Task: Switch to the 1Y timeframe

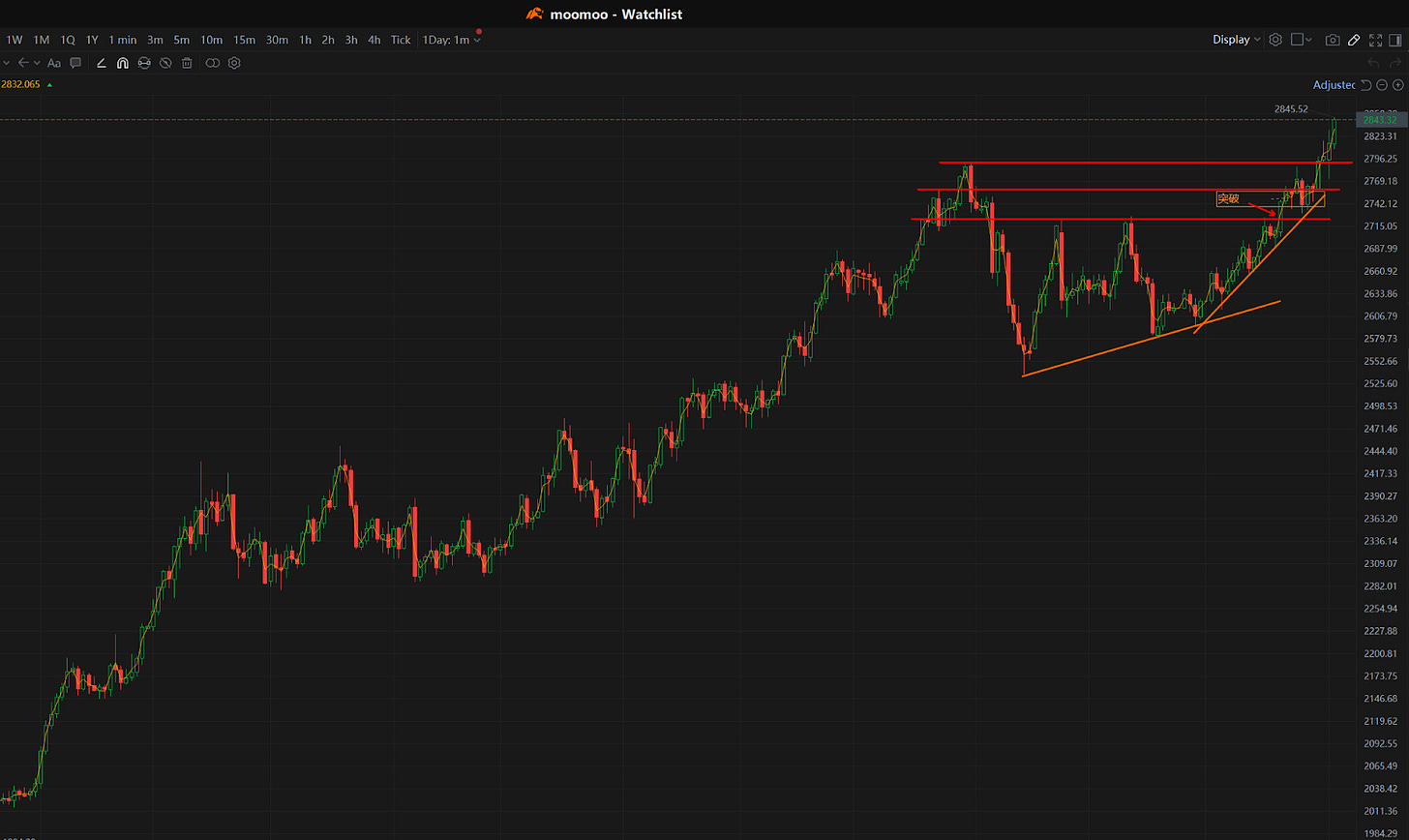Action: (x=92, y=40)
